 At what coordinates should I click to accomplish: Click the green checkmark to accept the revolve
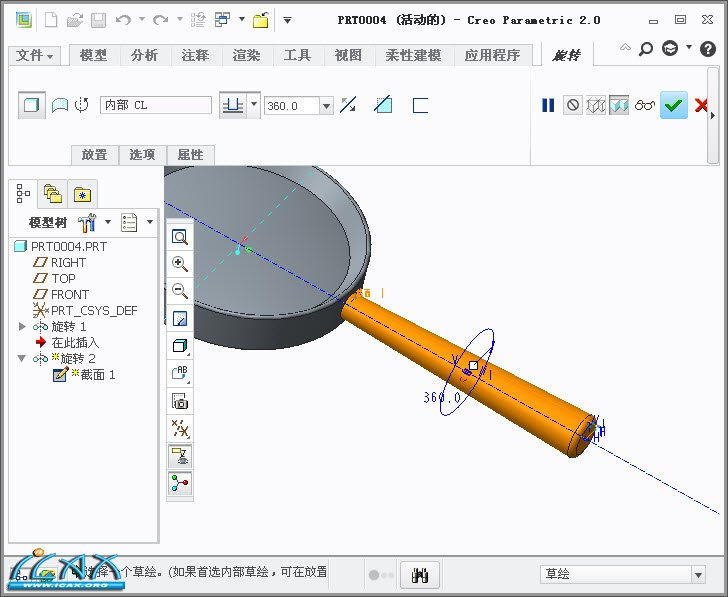[674, 105]
